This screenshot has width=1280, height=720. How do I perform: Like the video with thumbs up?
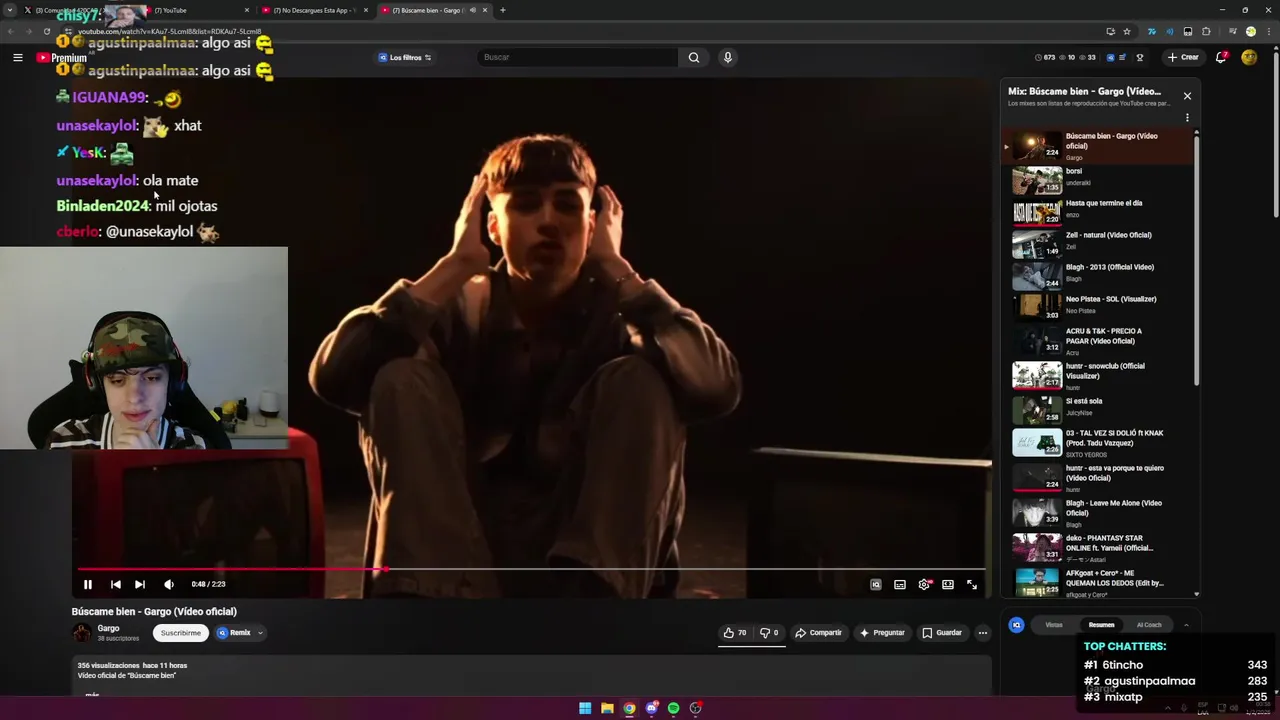click(735, 632)
